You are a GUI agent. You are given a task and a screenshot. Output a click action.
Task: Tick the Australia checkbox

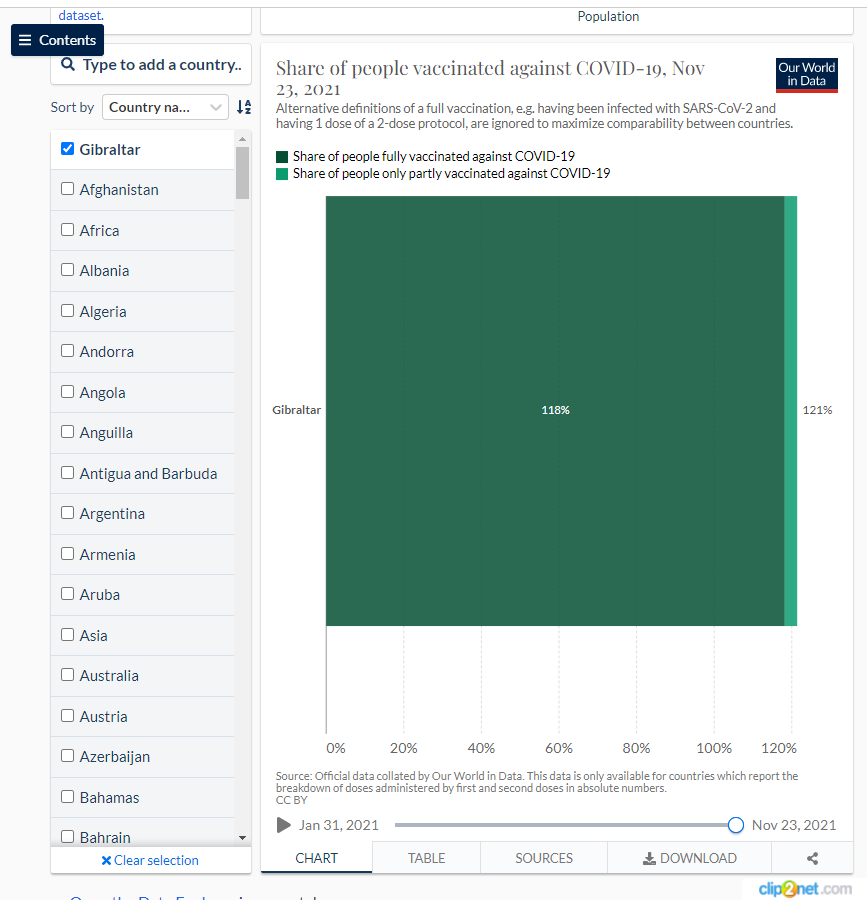pyautogui.click(x=68, y=675)
